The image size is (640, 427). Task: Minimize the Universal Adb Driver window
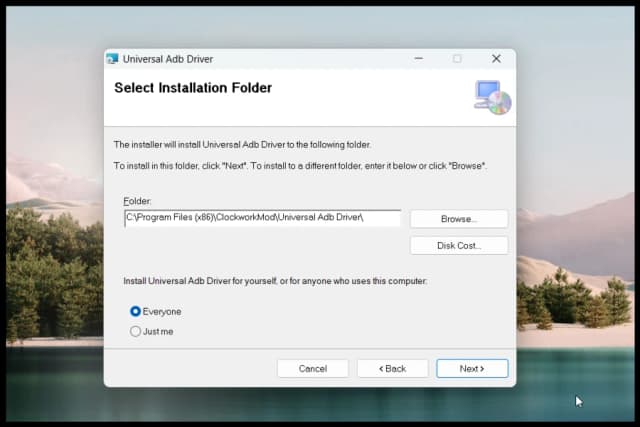click(x=418, y=59)
